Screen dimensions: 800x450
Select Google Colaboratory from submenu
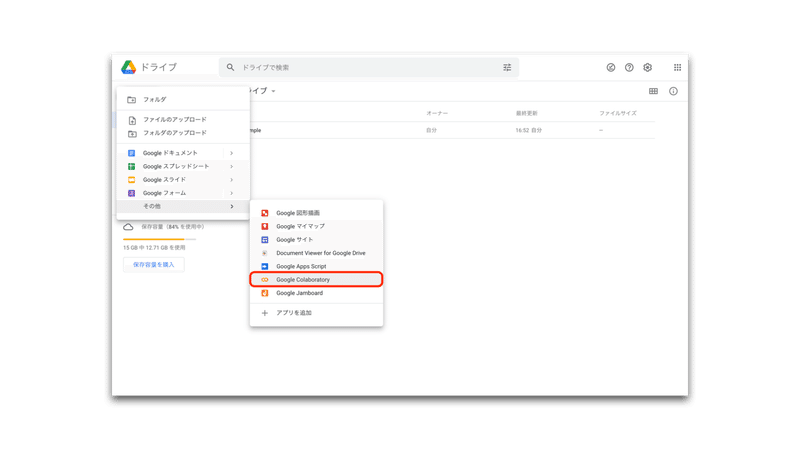tap(316, 280)
